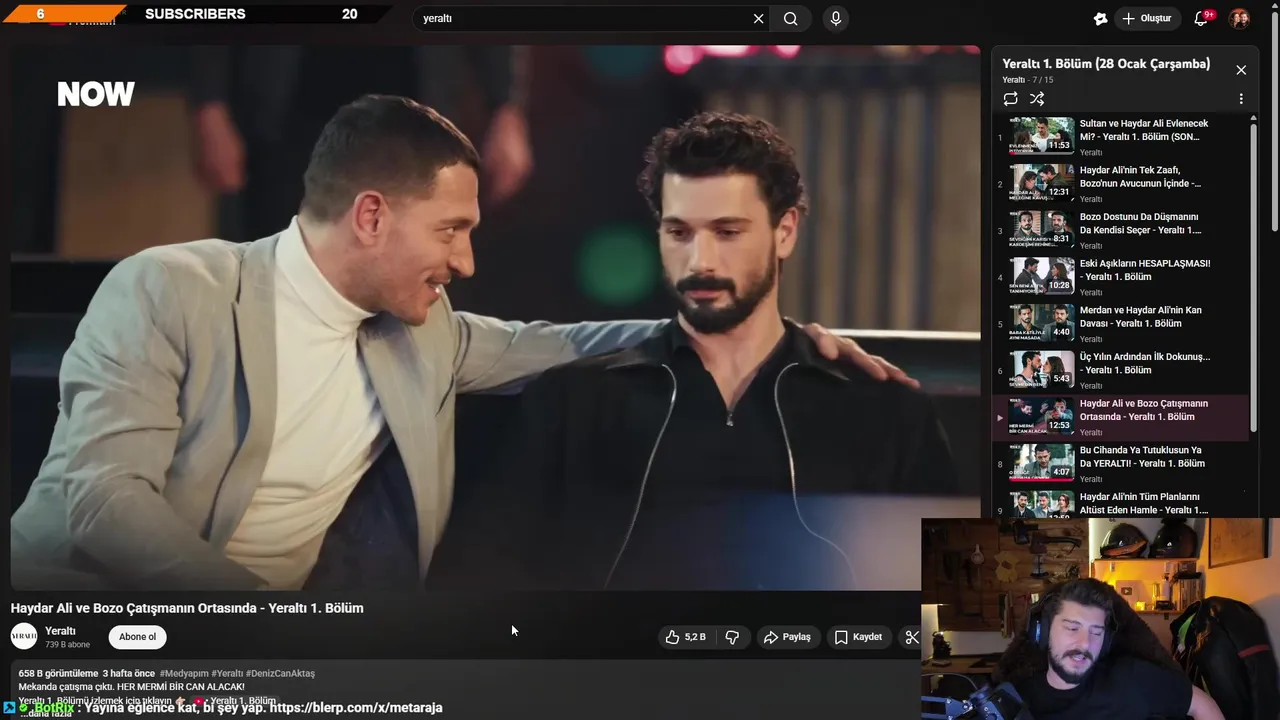Click the '658 B görüntüleme' view count text
The height and width of the screenshot is (720, 1280).
(x=58, y=673)
